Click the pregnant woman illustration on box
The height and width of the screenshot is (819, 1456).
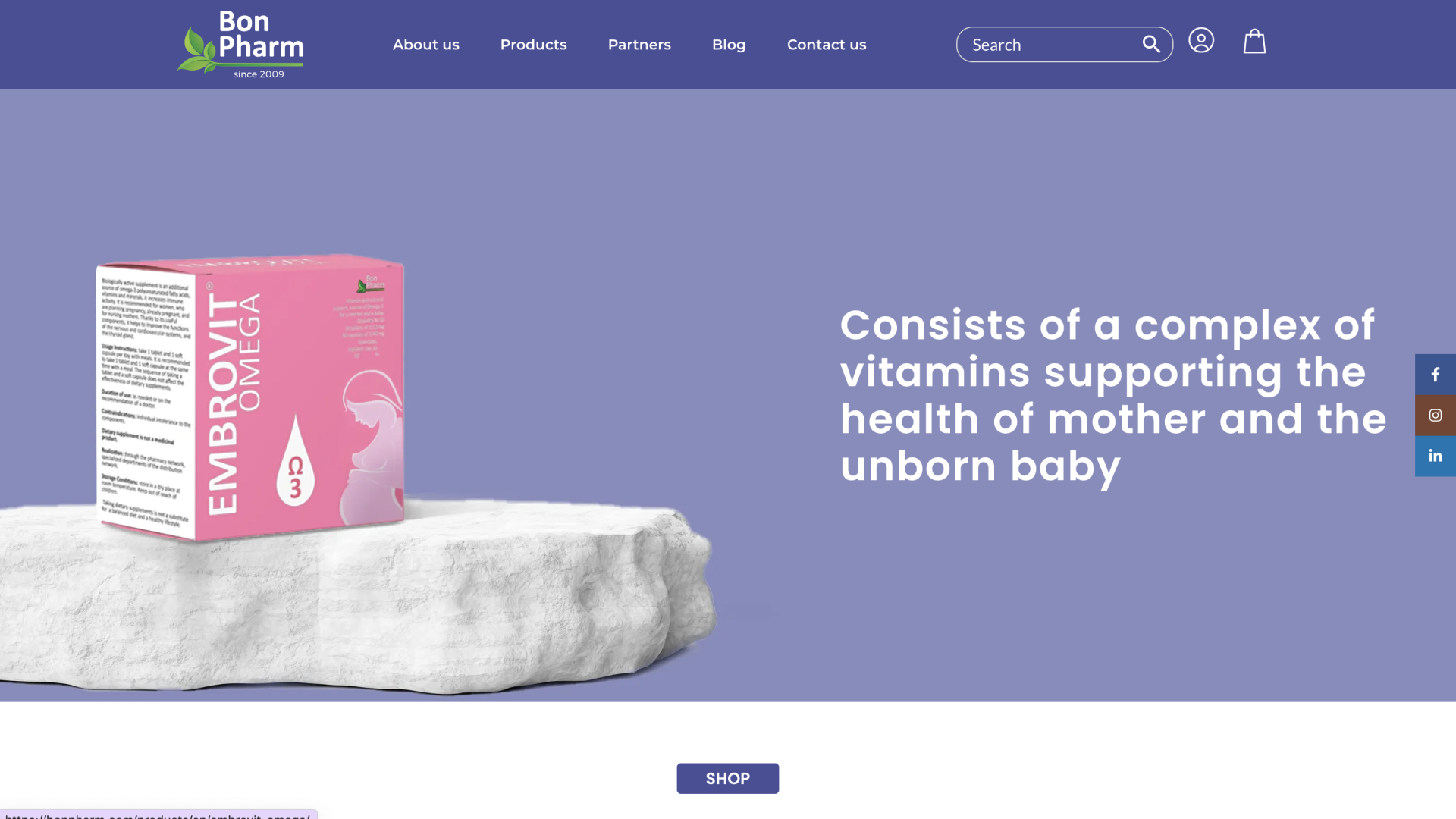(372, 447)
